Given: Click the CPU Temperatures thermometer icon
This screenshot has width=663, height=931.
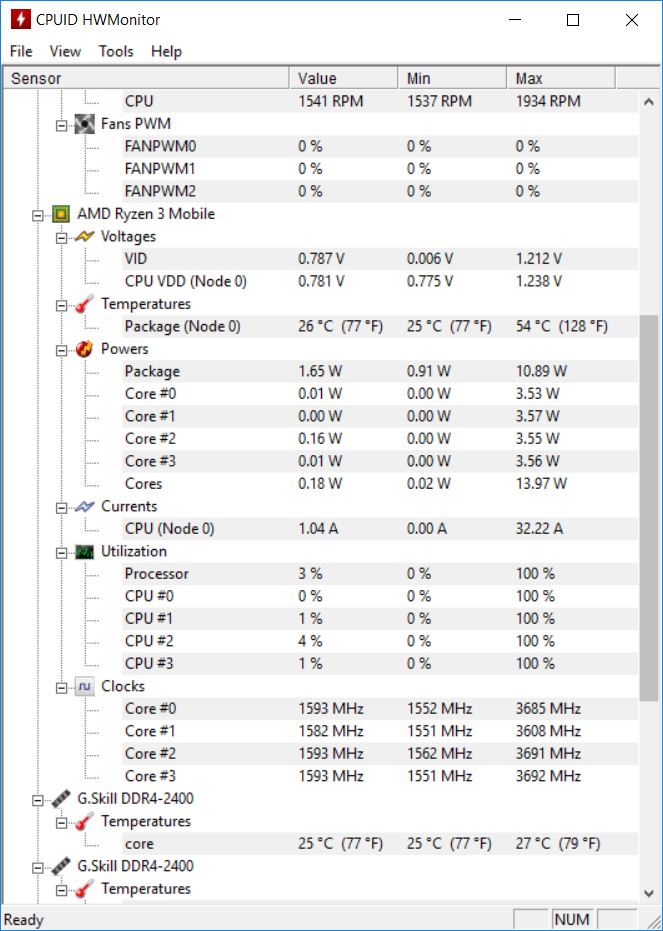Looking at the screenshot, I should pyautogui.click(x=85, y=304).
